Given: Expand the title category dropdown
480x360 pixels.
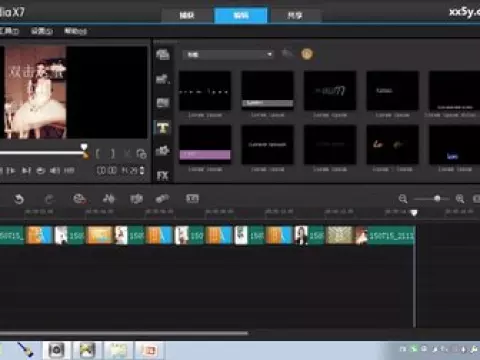Looking at the screenshot, I should 228,55.
